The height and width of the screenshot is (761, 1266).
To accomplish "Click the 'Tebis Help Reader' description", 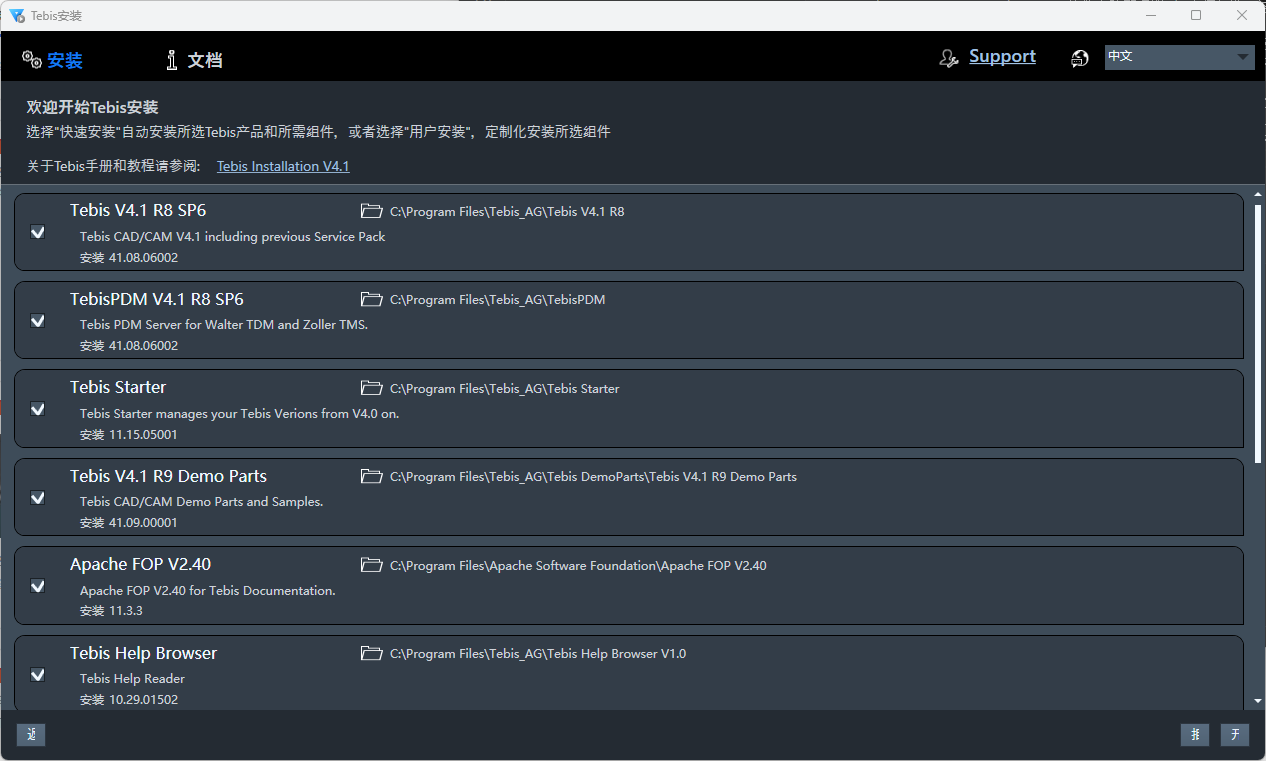I will (132, 678).
